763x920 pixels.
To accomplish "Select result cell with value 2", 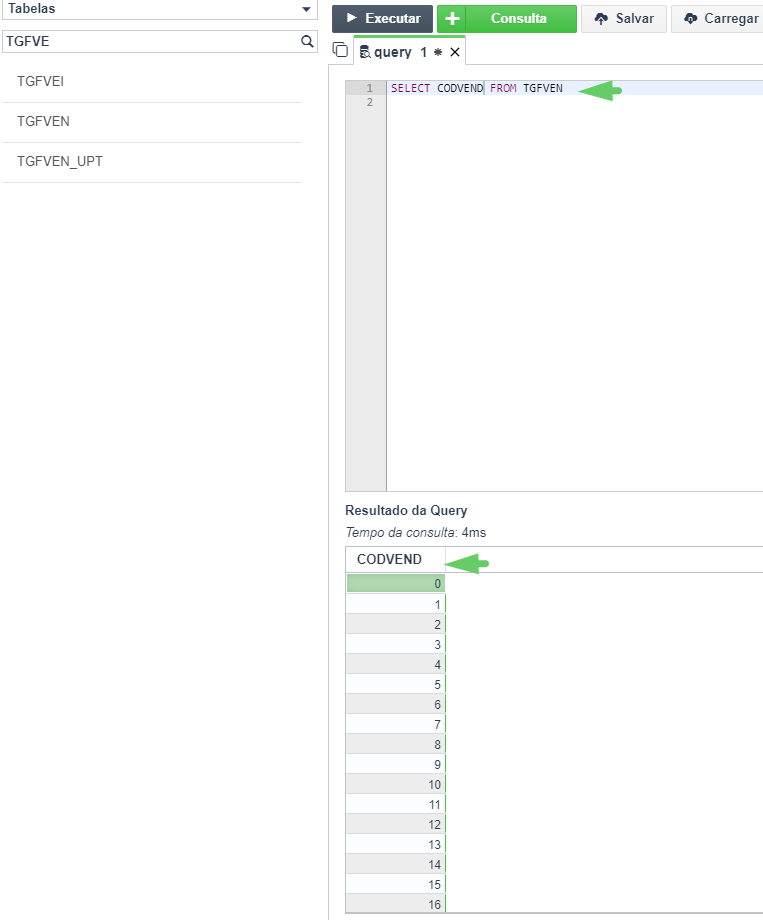I will pyautogui.click(x=396, y=624).
